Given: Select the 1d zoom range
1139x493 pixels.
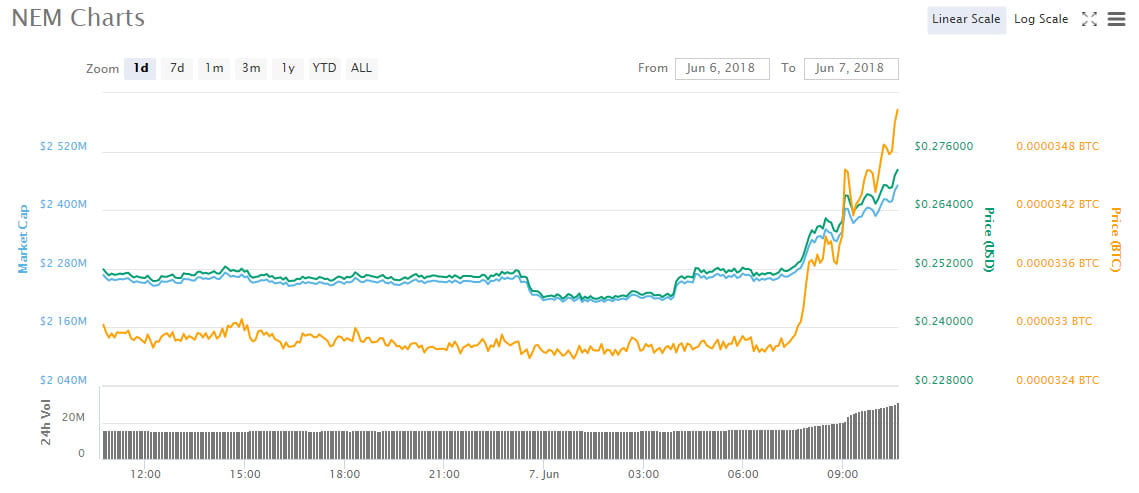Looking at the screenshot, I should point(140,68).
